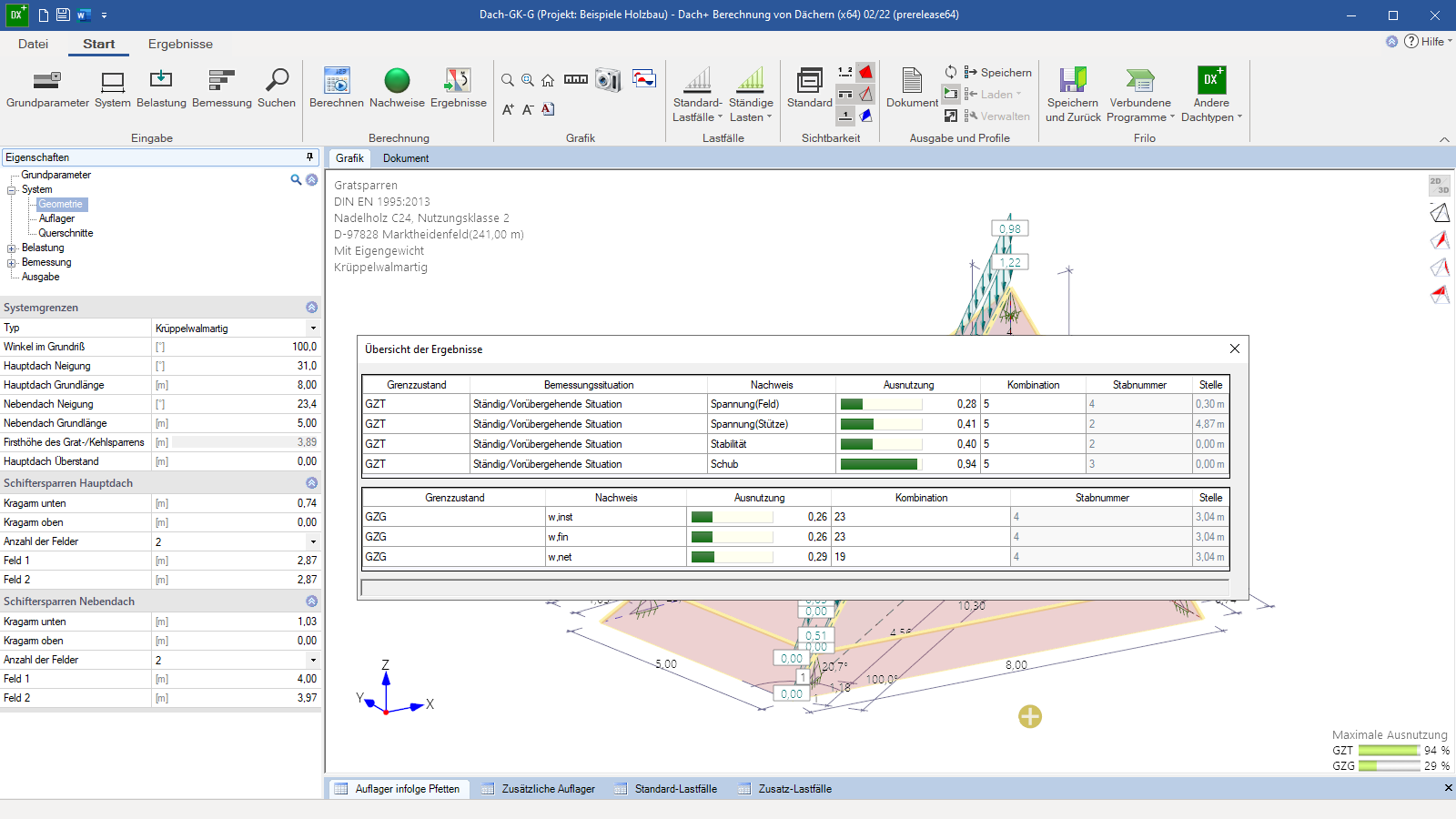Open Zusätzliche Auflager bottom tab

539,789
